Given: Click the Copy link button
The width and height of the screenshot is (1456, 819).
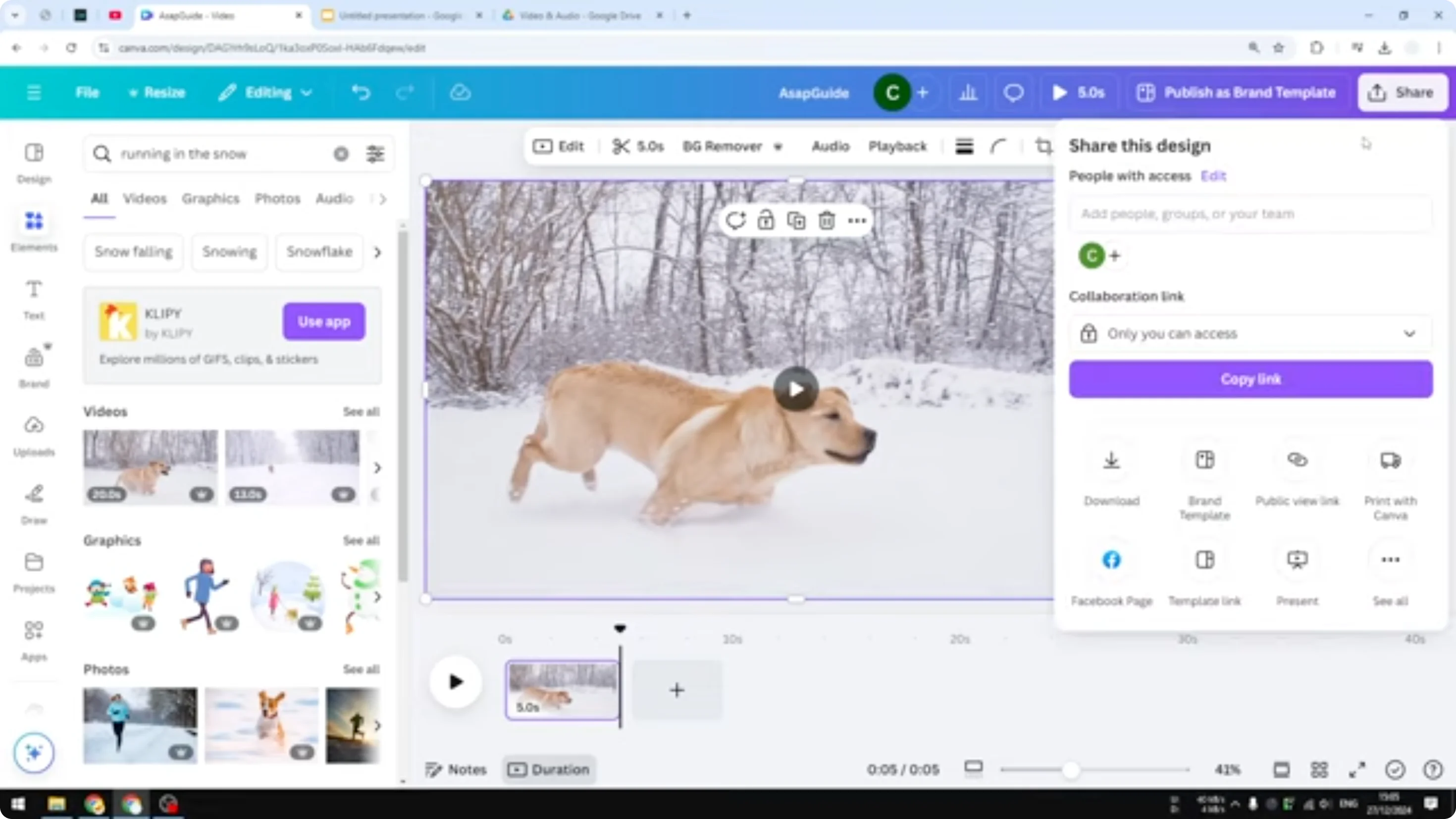Looking at the screenshot, I should [x=1249, y=379].
